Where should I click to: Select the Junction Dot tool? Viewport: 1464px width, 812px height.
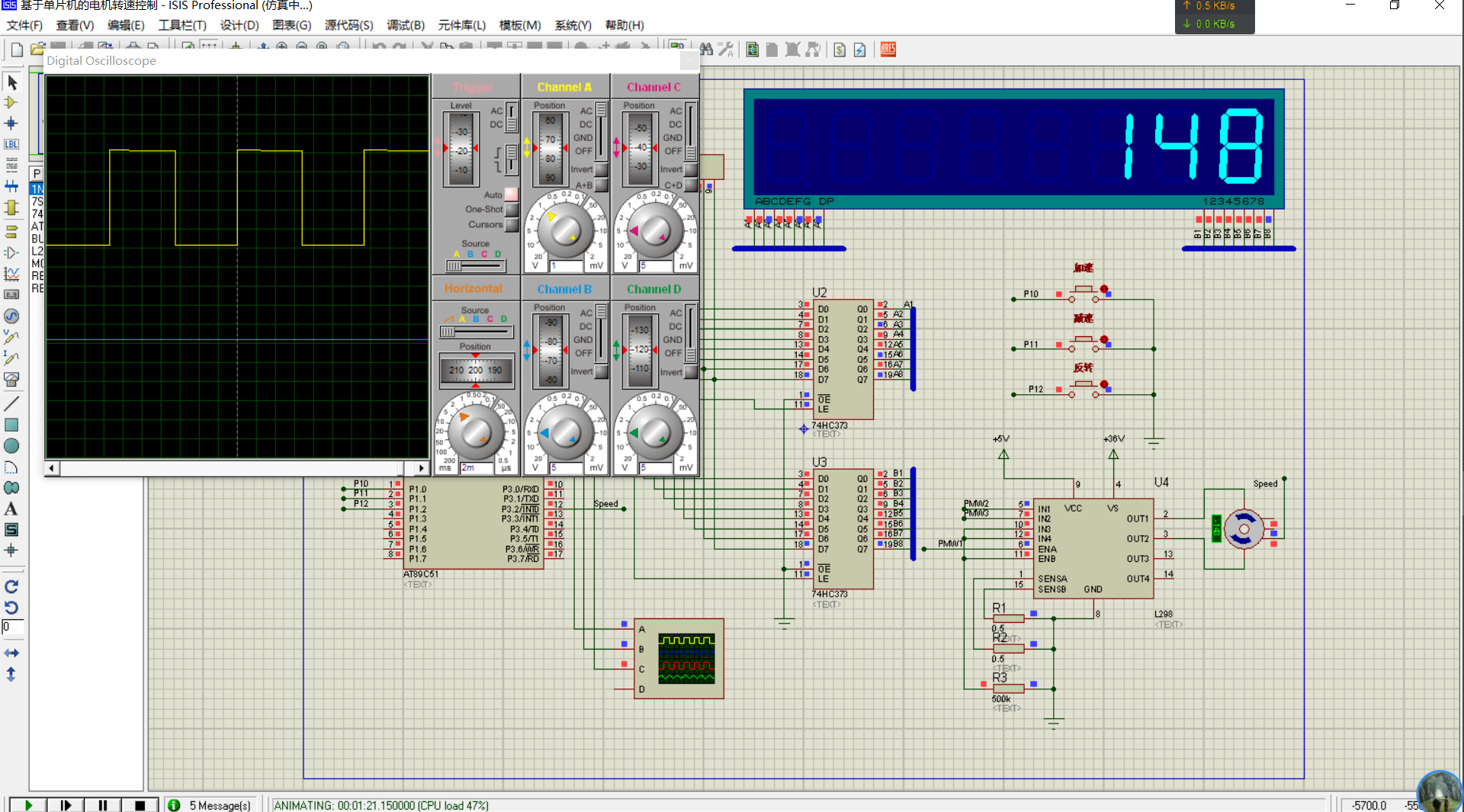[11, 123]
